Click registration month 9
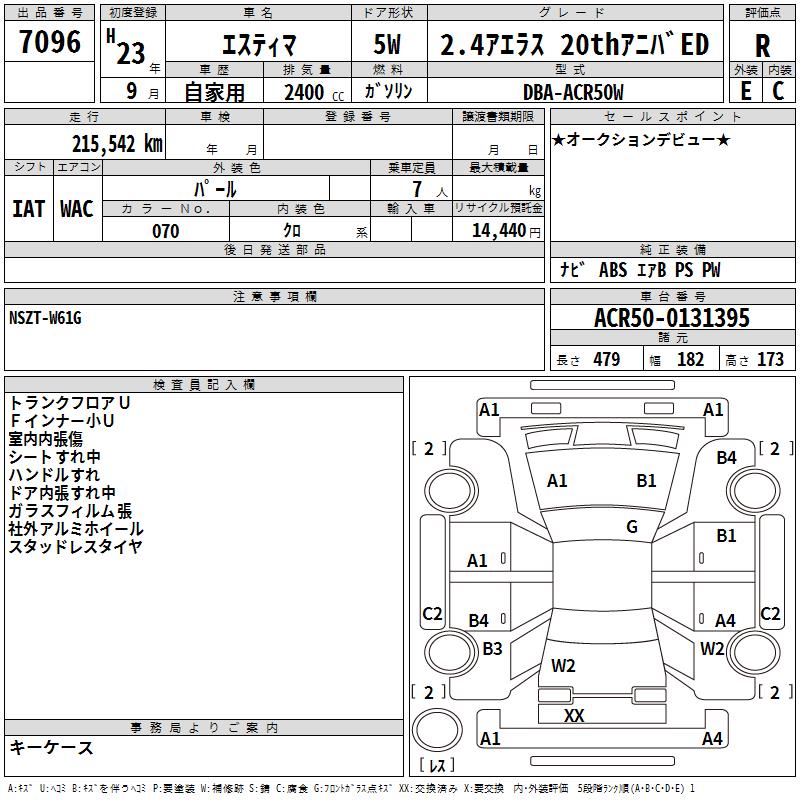800x800 pixels. [x=132, y=91]
